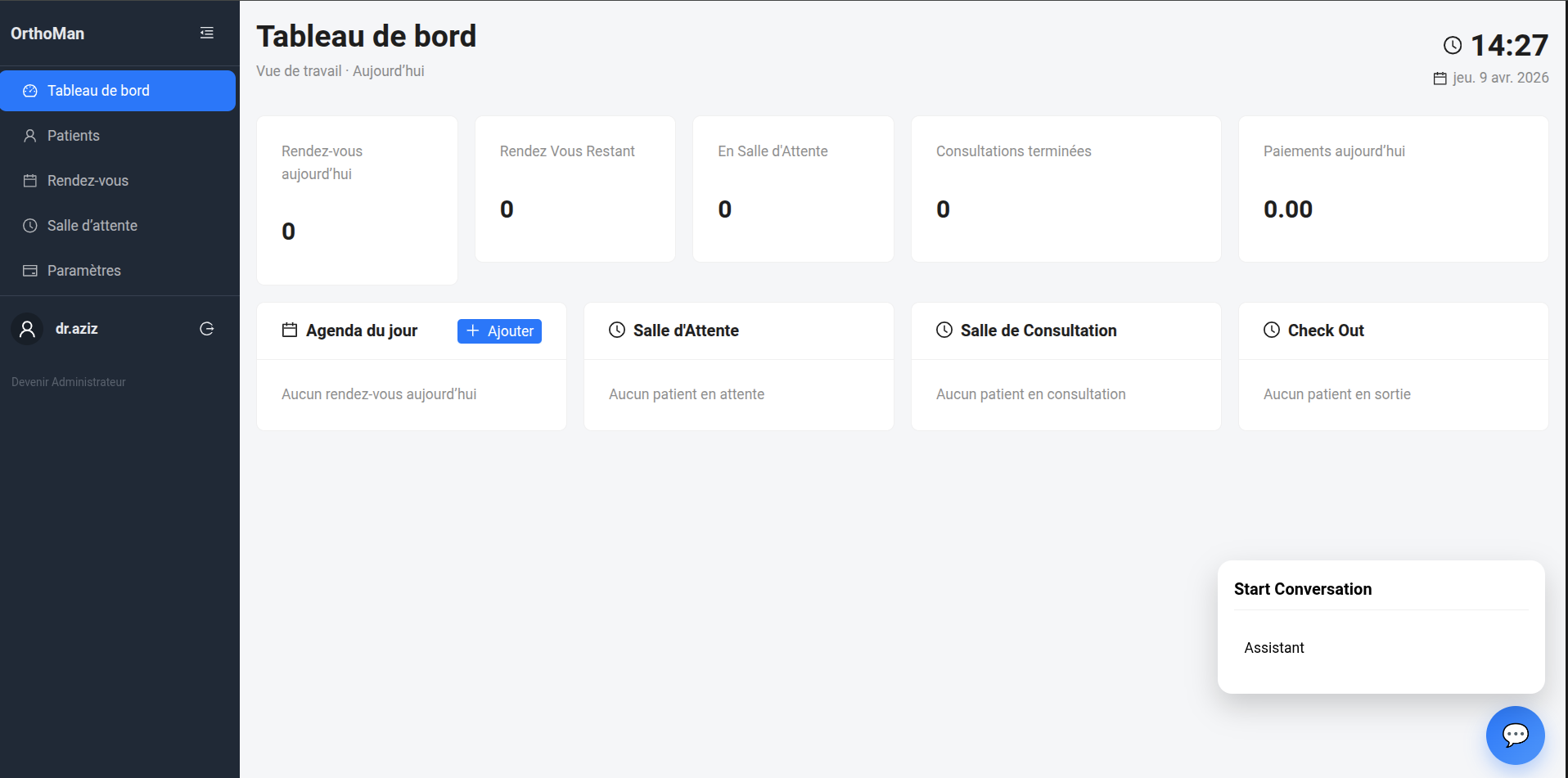The width and height of the screenshot is (1568, 778).
Task: Click the Agenda du jour title
Action: tap(362, 331)
